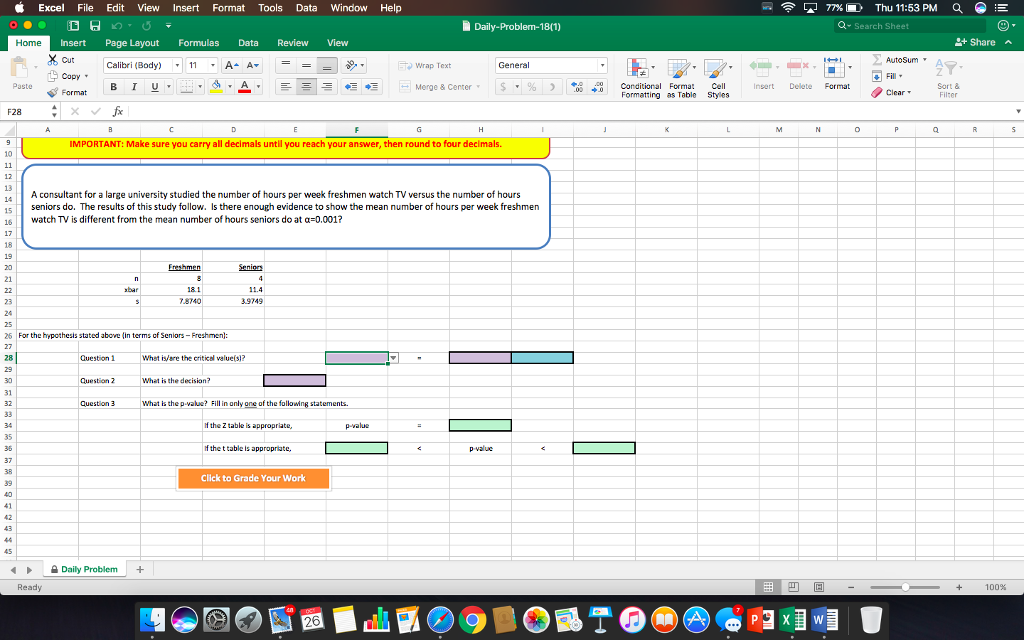
Task: Toggle bold formatting
Action: (113, 85)
